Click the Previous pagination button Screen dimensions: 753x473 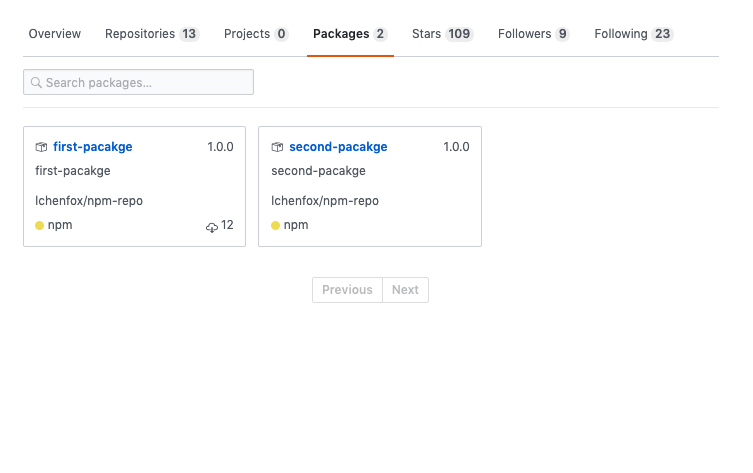pos(347,290)
